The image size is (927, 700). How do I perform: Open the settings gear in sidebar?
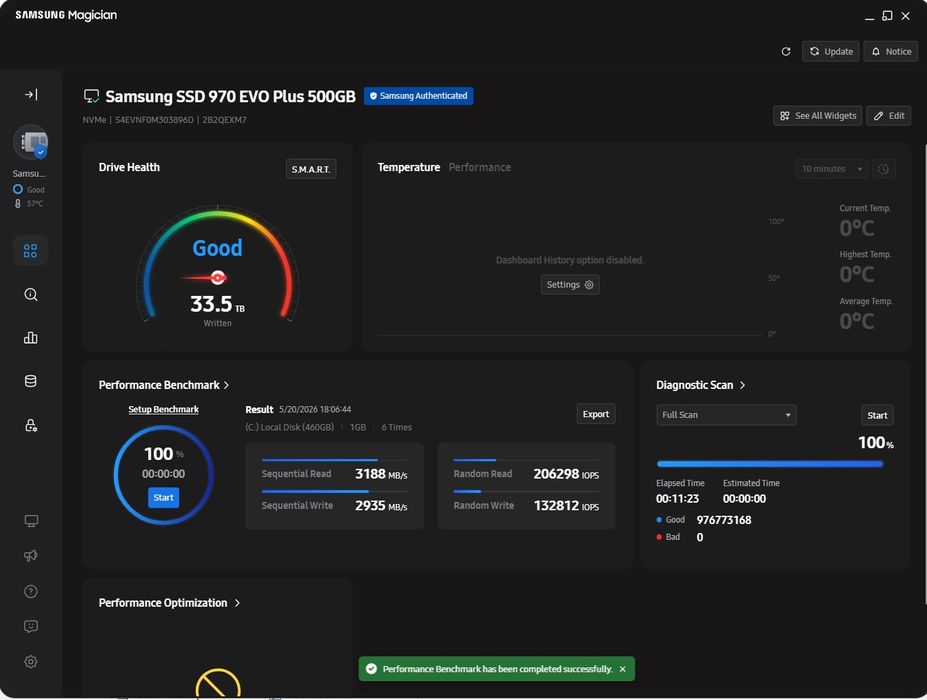click(31, 662)
